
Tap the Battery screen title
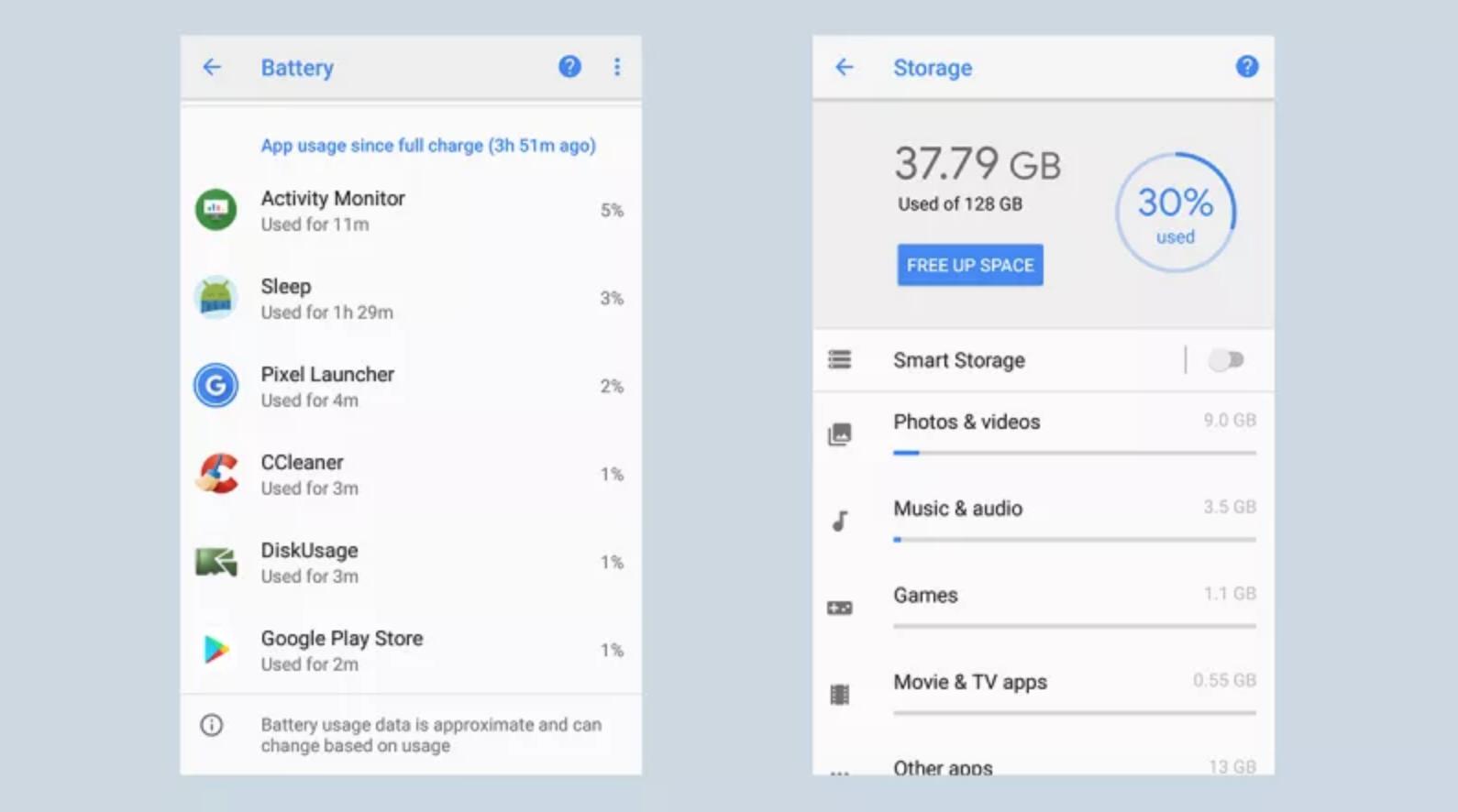tap(297, 68)
